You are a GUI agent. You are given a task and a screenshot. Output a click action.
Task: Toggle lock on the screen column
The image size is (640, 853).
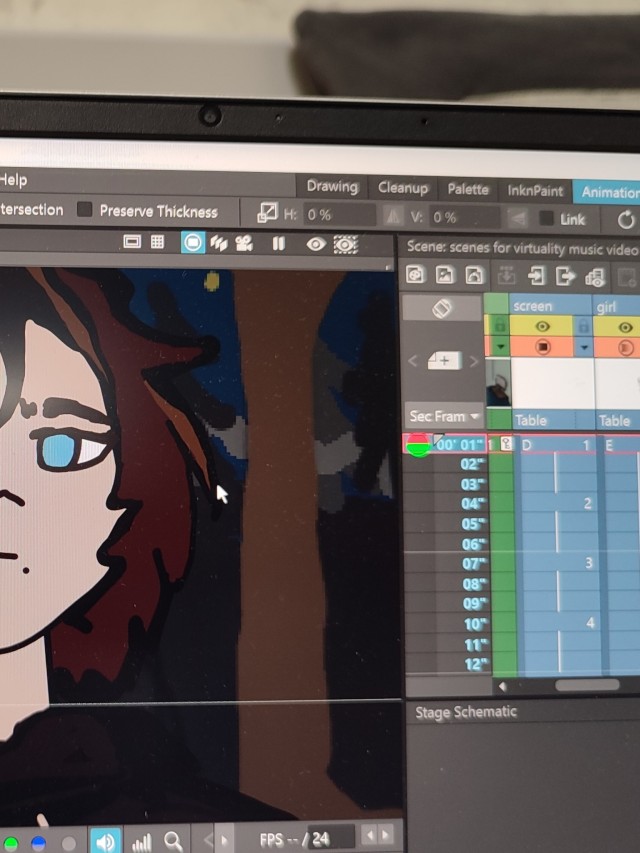pos(583,327)
